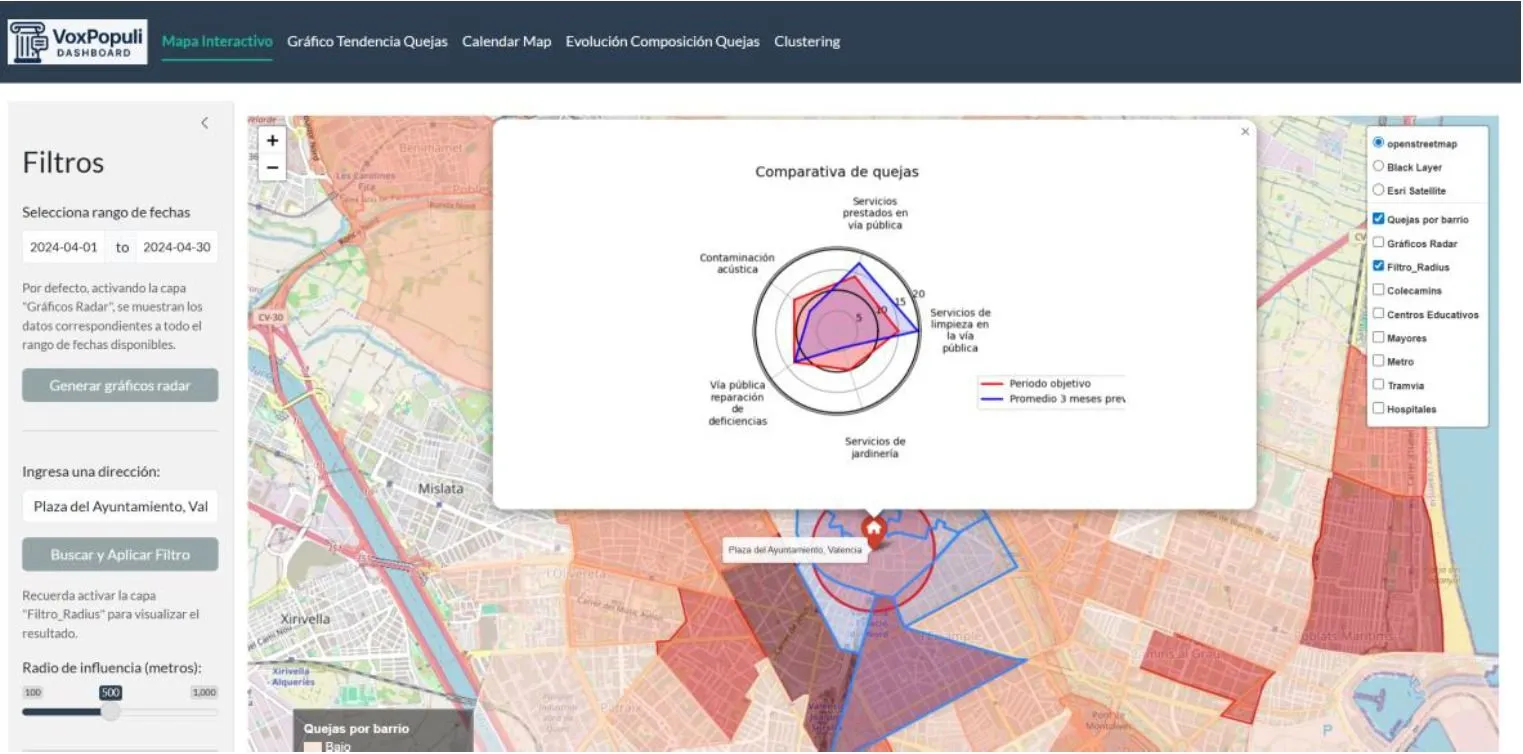Click the 100 mark on radius slider
The width and height of the screenshot is (1523, 754).
pyautogui.click(x=33, y=692)
